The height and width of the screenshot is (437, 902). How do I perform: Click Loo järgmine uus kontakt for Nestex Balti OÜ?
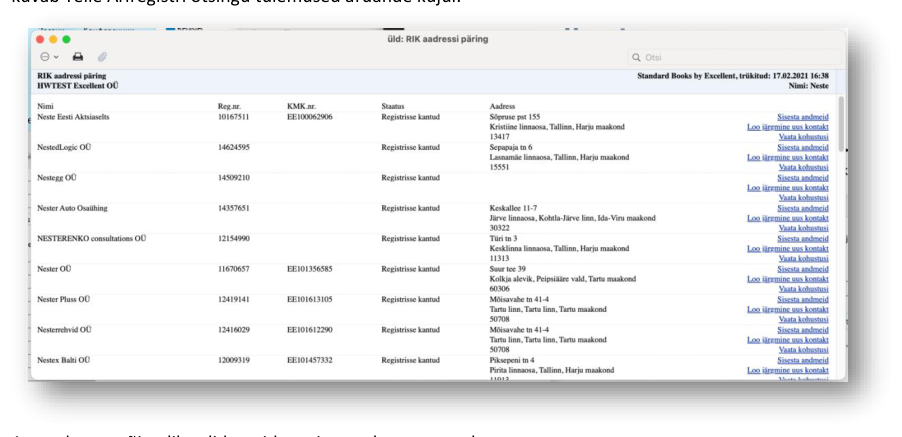click(788, 371)
